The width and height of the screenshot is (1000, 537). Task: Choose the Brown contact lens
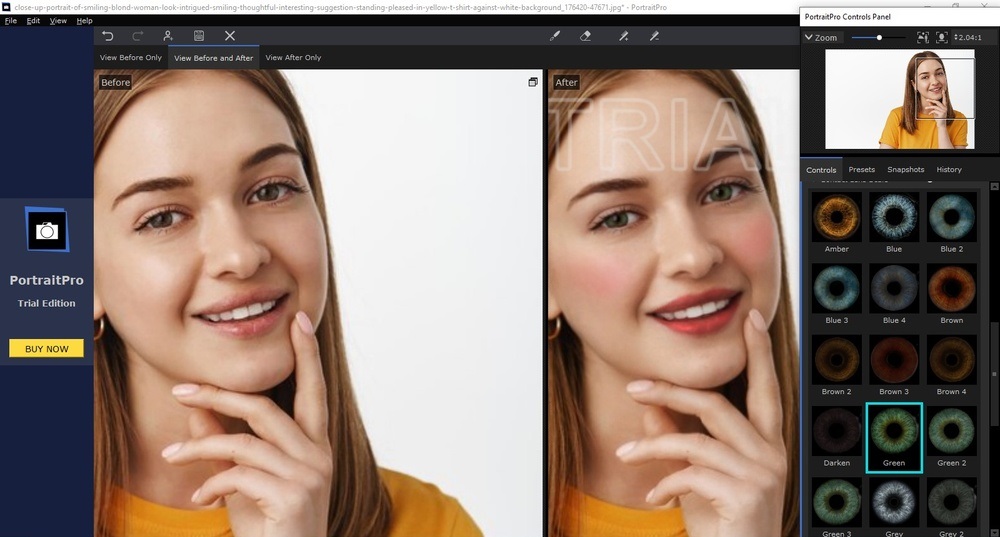[952, 294]
